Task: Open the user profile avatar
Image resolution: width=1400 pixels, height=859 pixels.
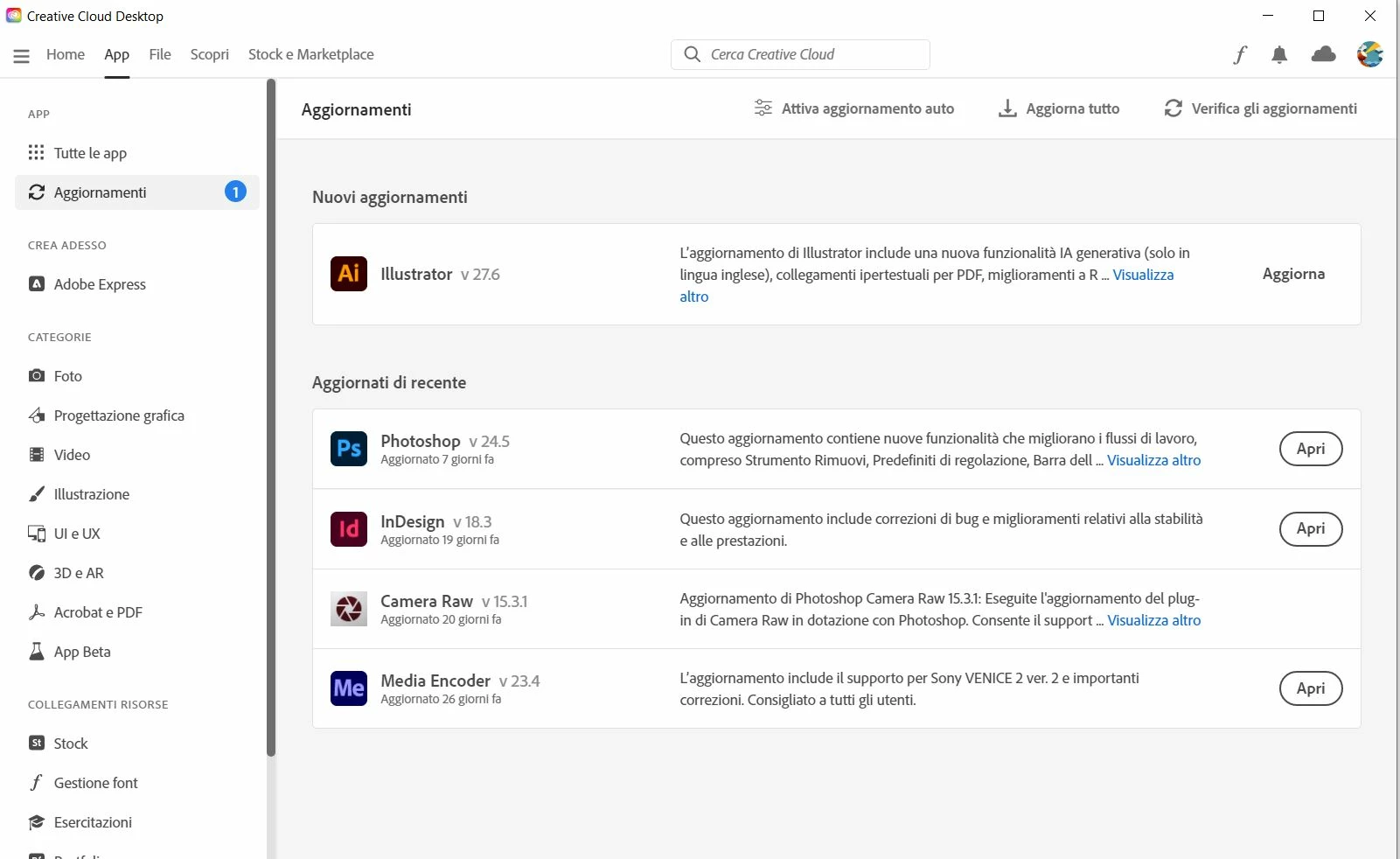Action: pos(1370,54)
